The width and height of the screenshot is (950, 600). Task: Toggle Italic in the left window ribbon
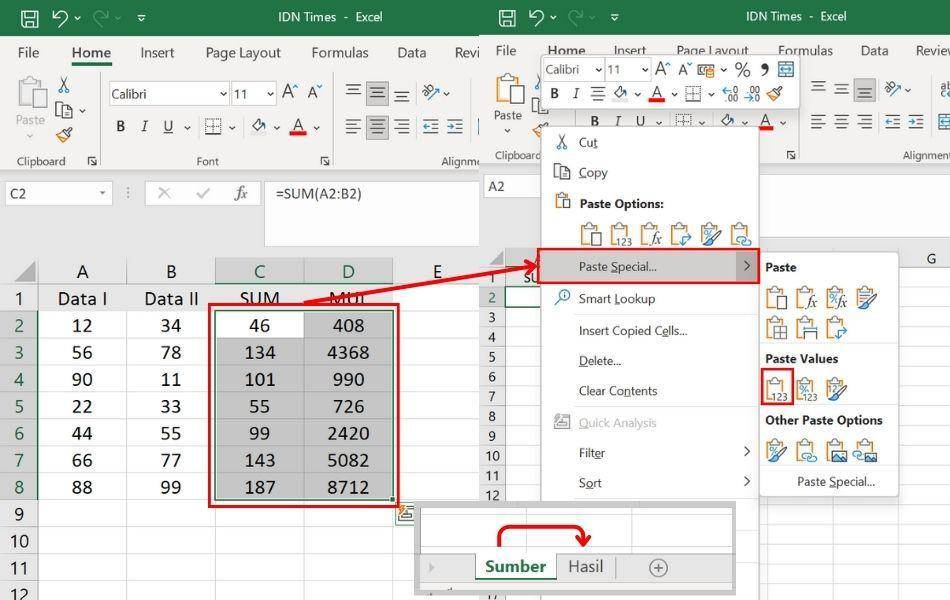point(144,126)
